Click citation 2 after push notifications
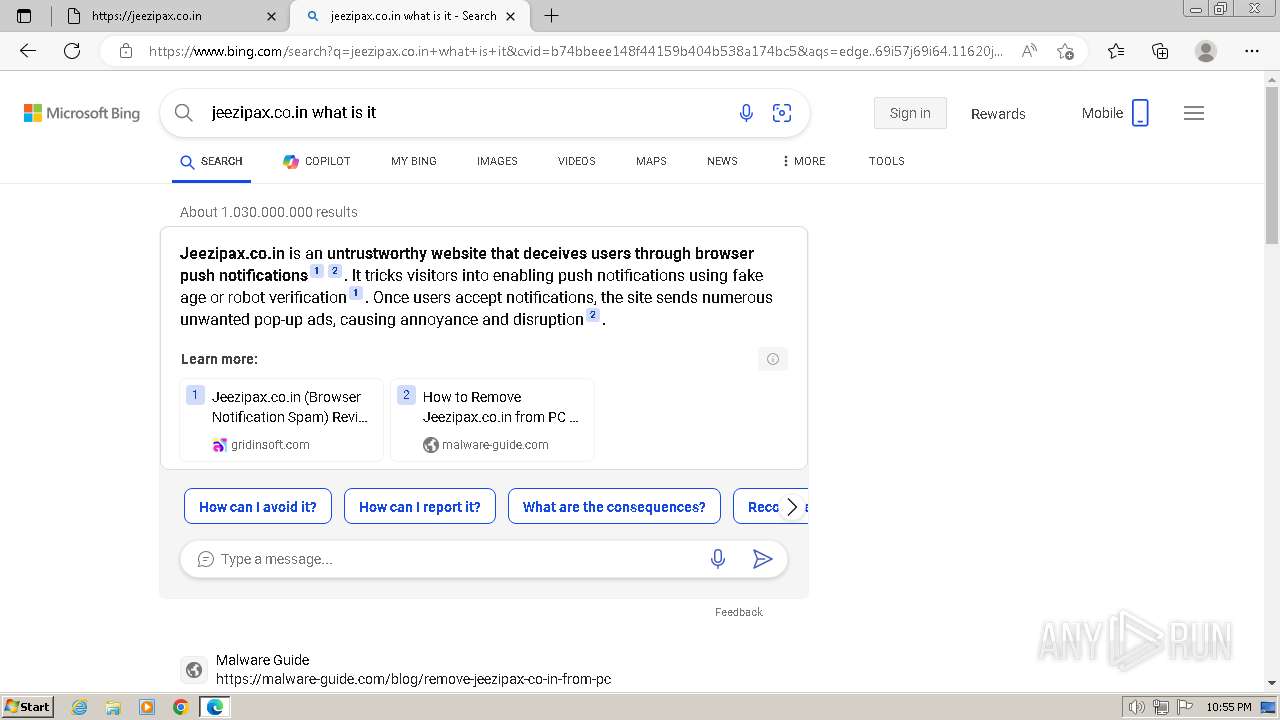Screen dimensions: 1280x720 tap(335, 271)
